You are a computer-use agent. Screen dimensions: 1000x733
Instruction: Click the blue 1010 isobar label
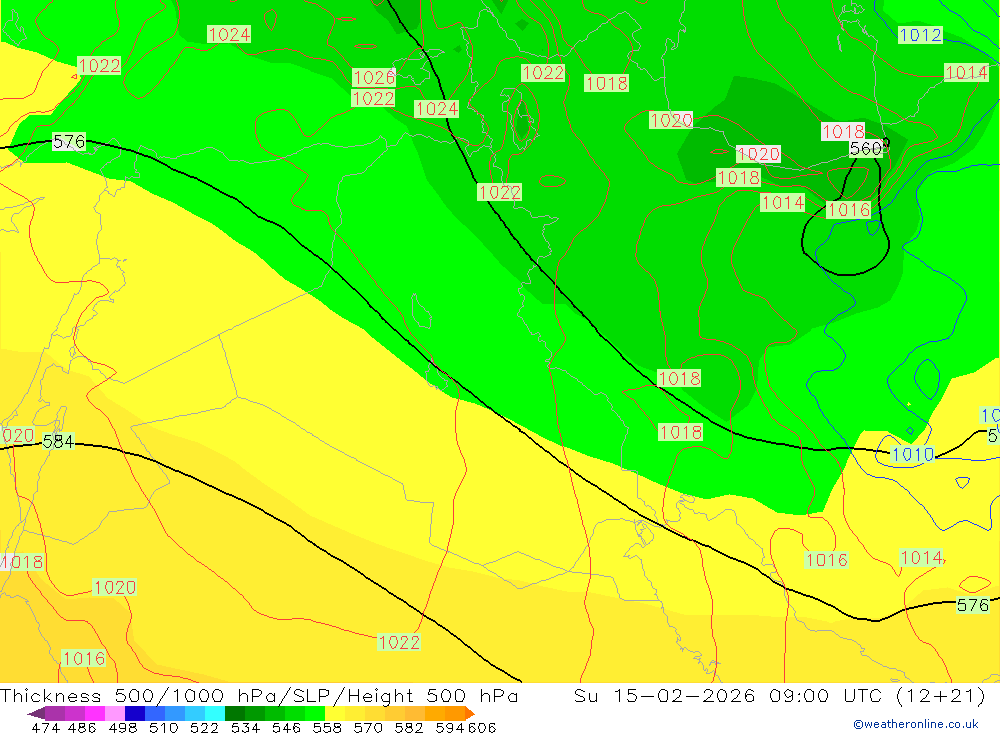pyautogui.click(x=912, y=455)
